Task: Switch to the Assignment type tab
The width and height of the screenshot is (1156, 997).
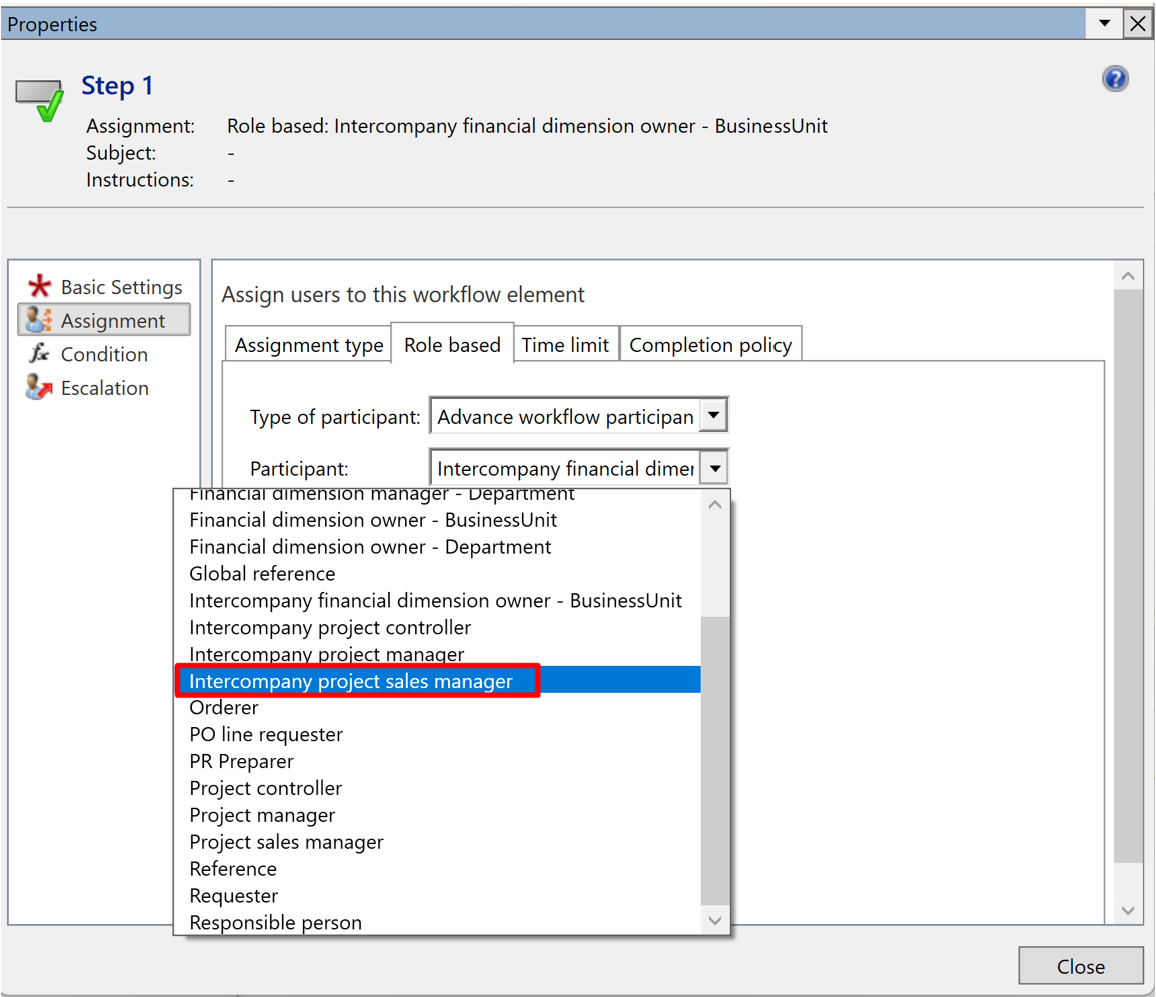Action: (309, 345)
